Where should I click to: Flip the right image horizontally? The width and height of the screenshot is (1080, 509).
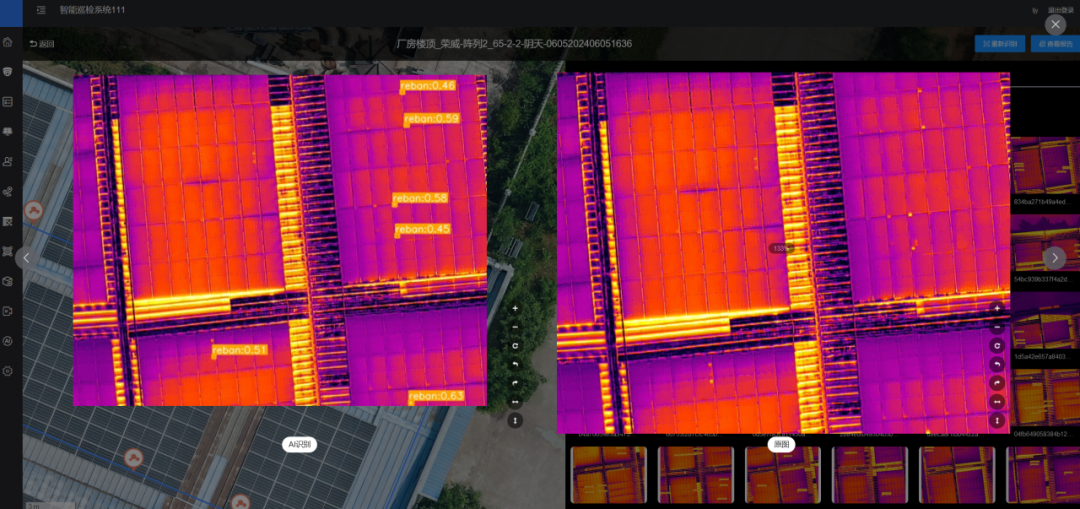(x=996, y=402)
